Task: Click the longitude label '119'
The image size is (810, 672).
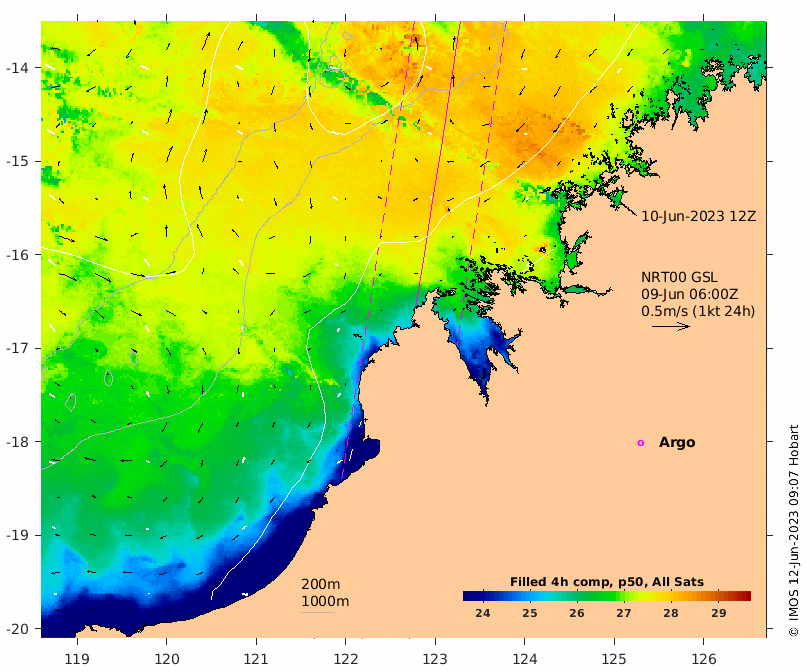Action: tap(77, 659)
